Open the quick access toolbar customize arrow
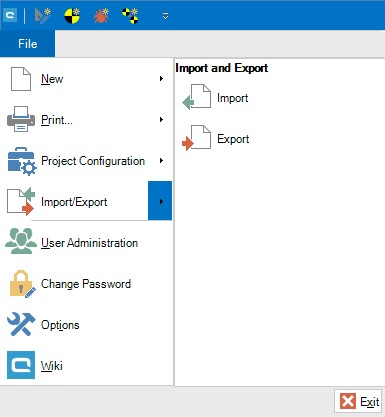385x417 pixels. coord(165,16)
